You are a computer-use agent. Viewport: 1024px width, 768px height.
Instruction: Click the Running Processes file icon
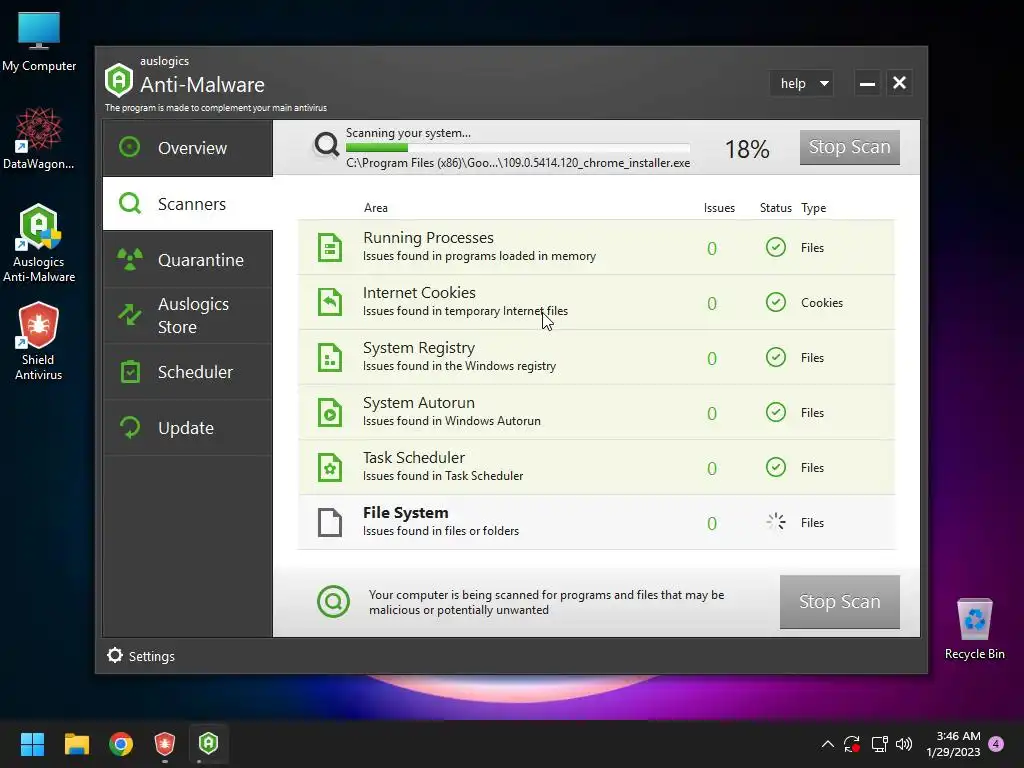[x=330, y=248]
